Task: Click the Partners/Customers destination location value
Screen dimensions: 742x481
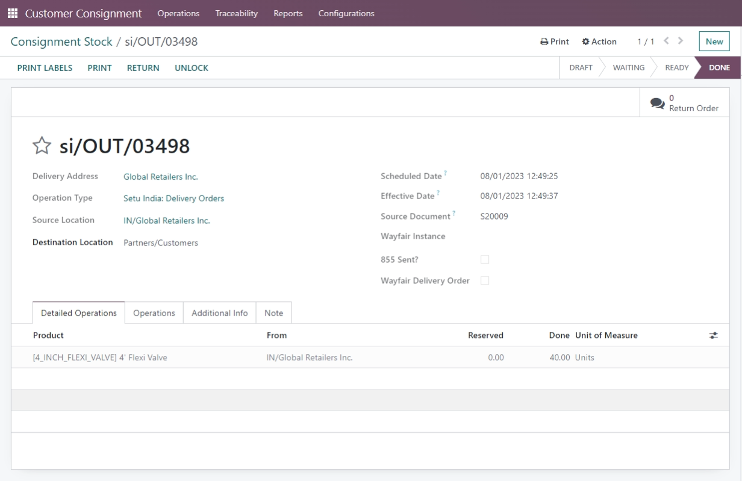Action: coord(161,243)
